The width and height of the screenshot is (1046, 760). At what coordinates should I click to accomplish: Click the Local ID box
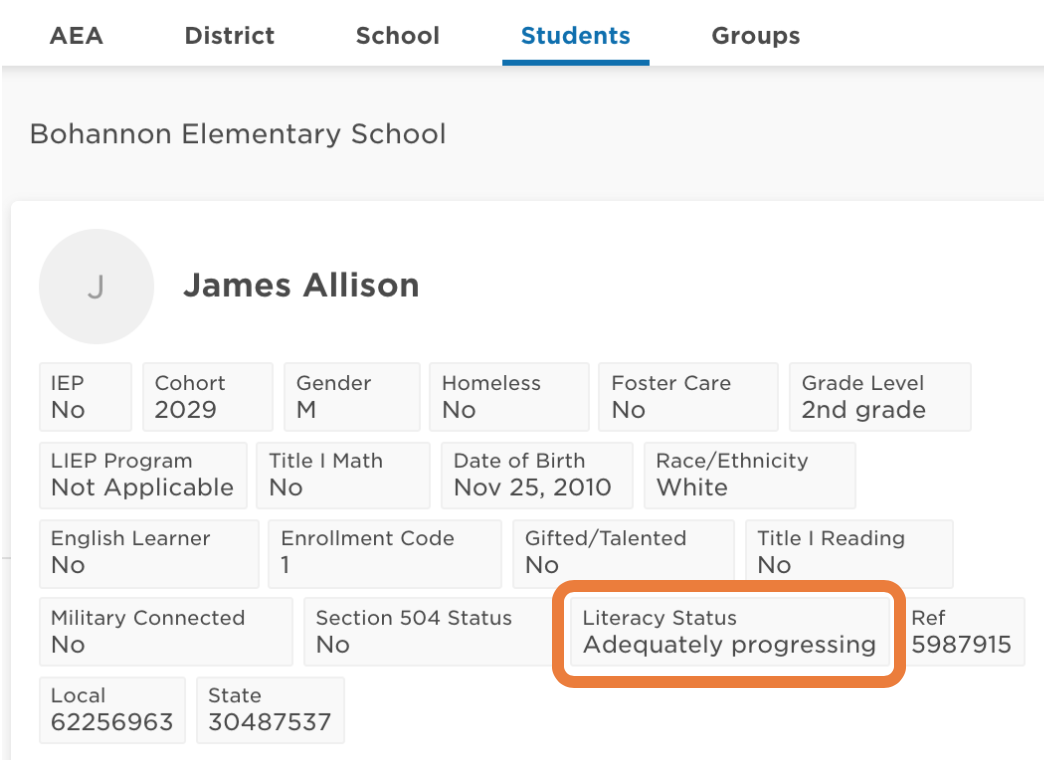tap(112, 710)
